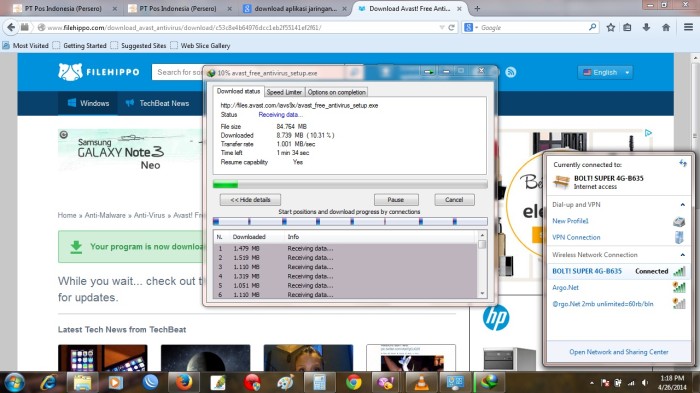
Task: Click the green download progress bar
Action: (x=350, y=184)
